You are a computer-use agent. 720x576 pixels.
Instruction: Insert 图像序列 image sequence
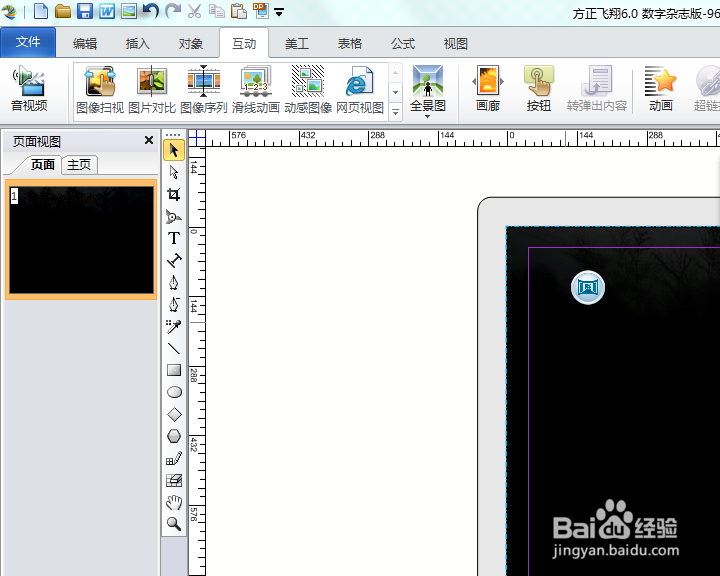tap(204, 90)
